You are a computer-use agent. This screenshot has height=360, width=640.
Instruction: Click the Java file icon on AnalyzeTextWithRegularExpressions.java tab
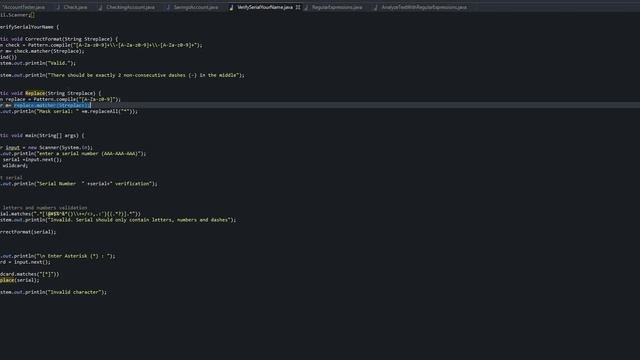pos(376,7)
